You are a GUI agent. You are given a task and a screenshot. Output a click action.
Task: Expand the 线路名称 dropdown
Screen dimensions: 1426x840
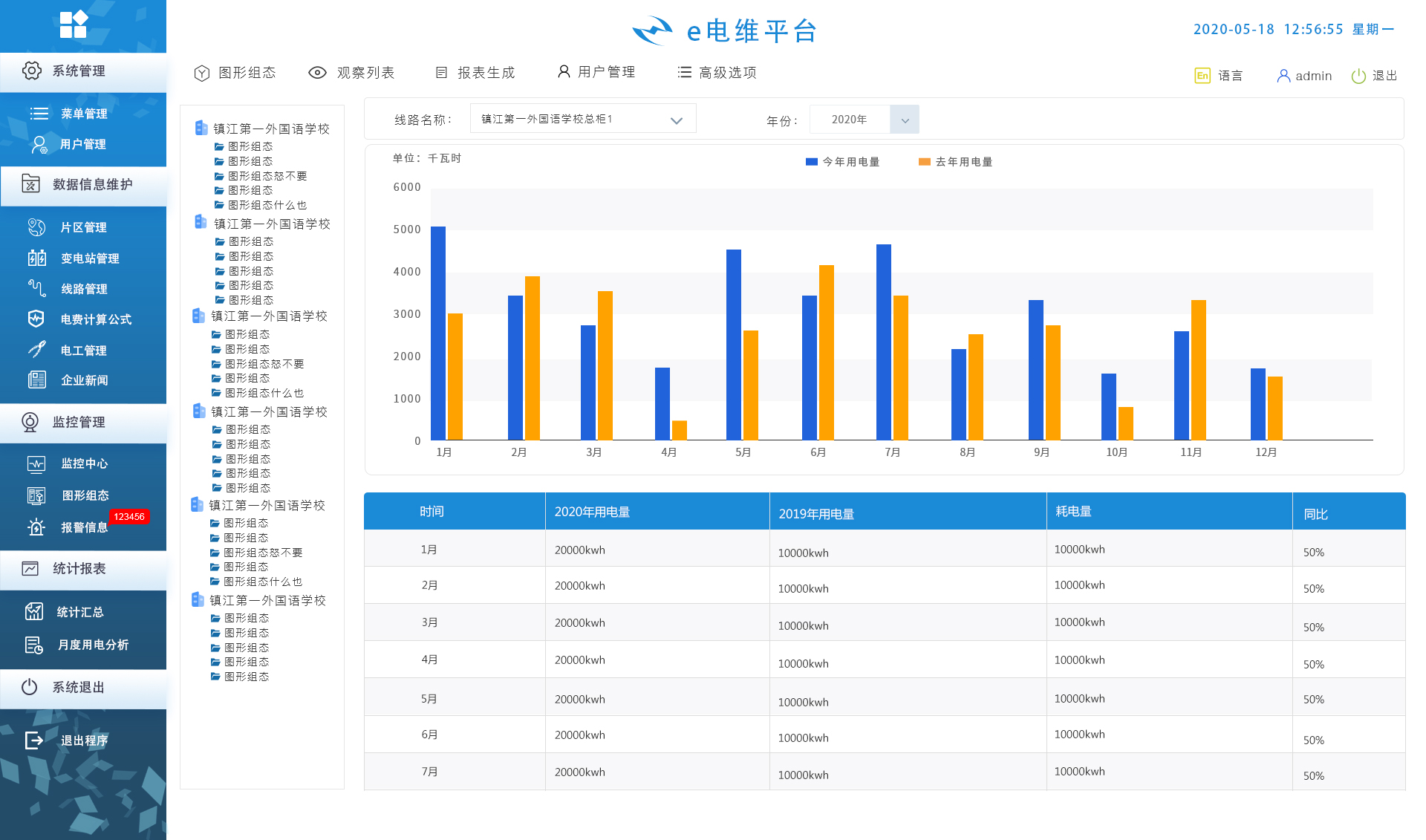676,120
